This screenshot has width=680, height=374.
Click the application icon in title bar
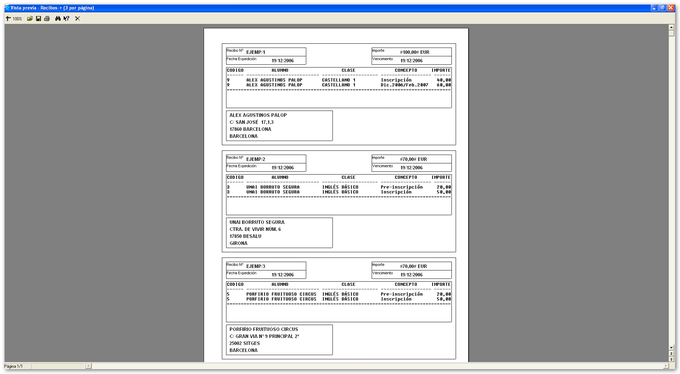click(7, 8)
